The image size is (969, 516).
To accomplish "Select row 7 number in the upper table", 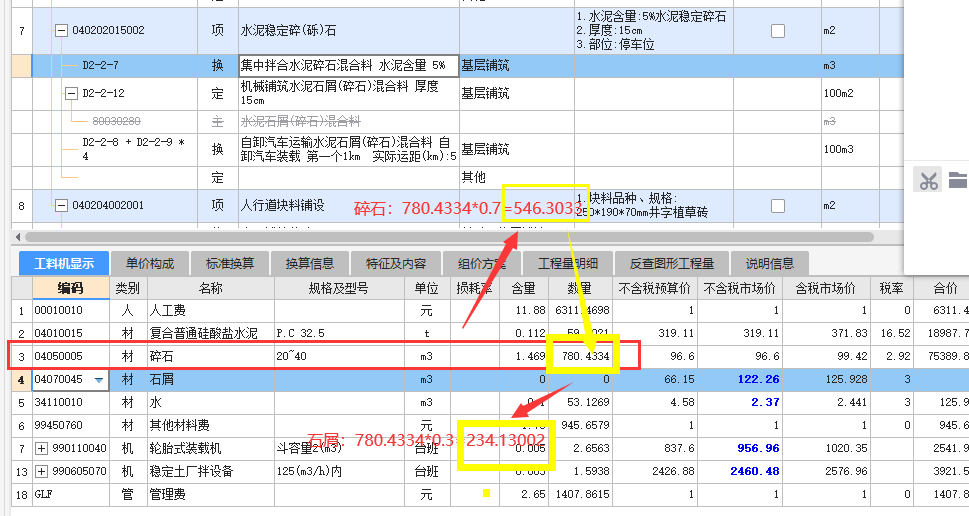I will 22,30.
